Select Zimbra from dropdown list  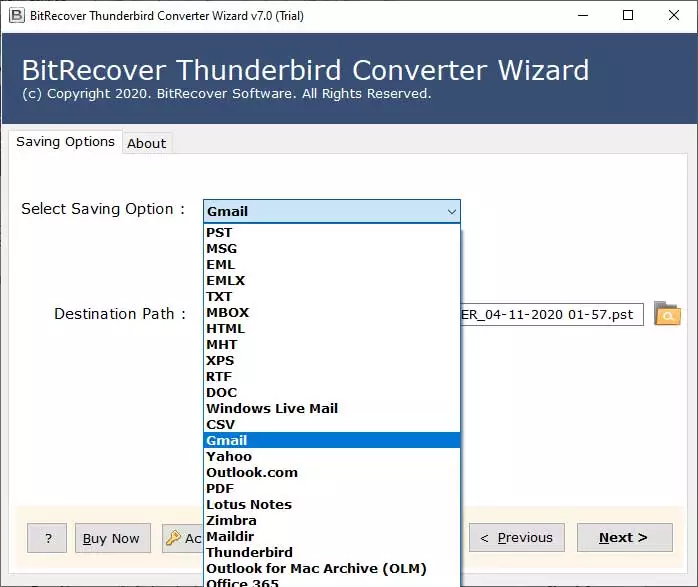pos(332,520)
